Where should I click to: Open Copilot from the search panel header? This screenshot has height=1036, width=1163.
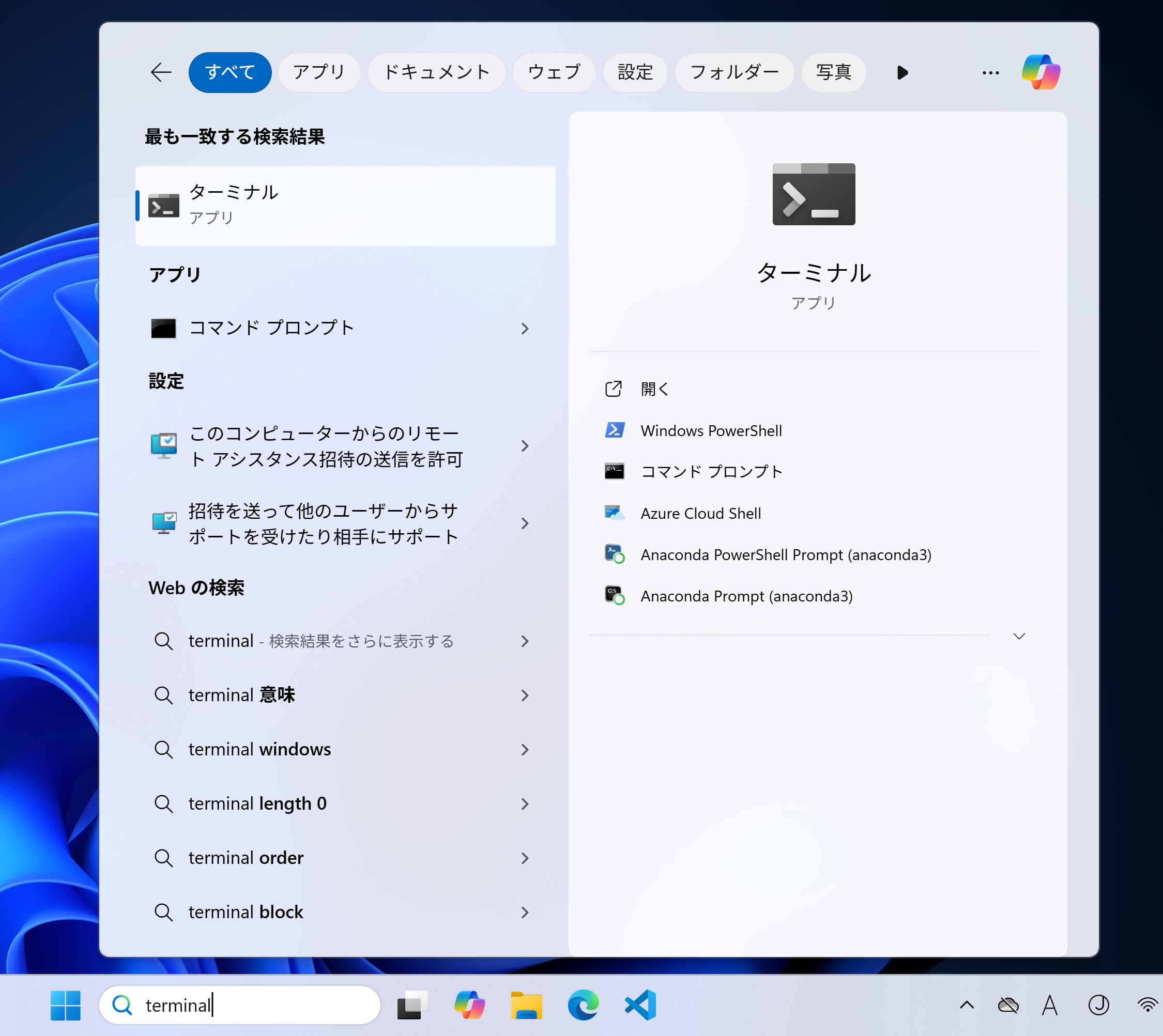pyautogui.click(x=1040, y=72)
